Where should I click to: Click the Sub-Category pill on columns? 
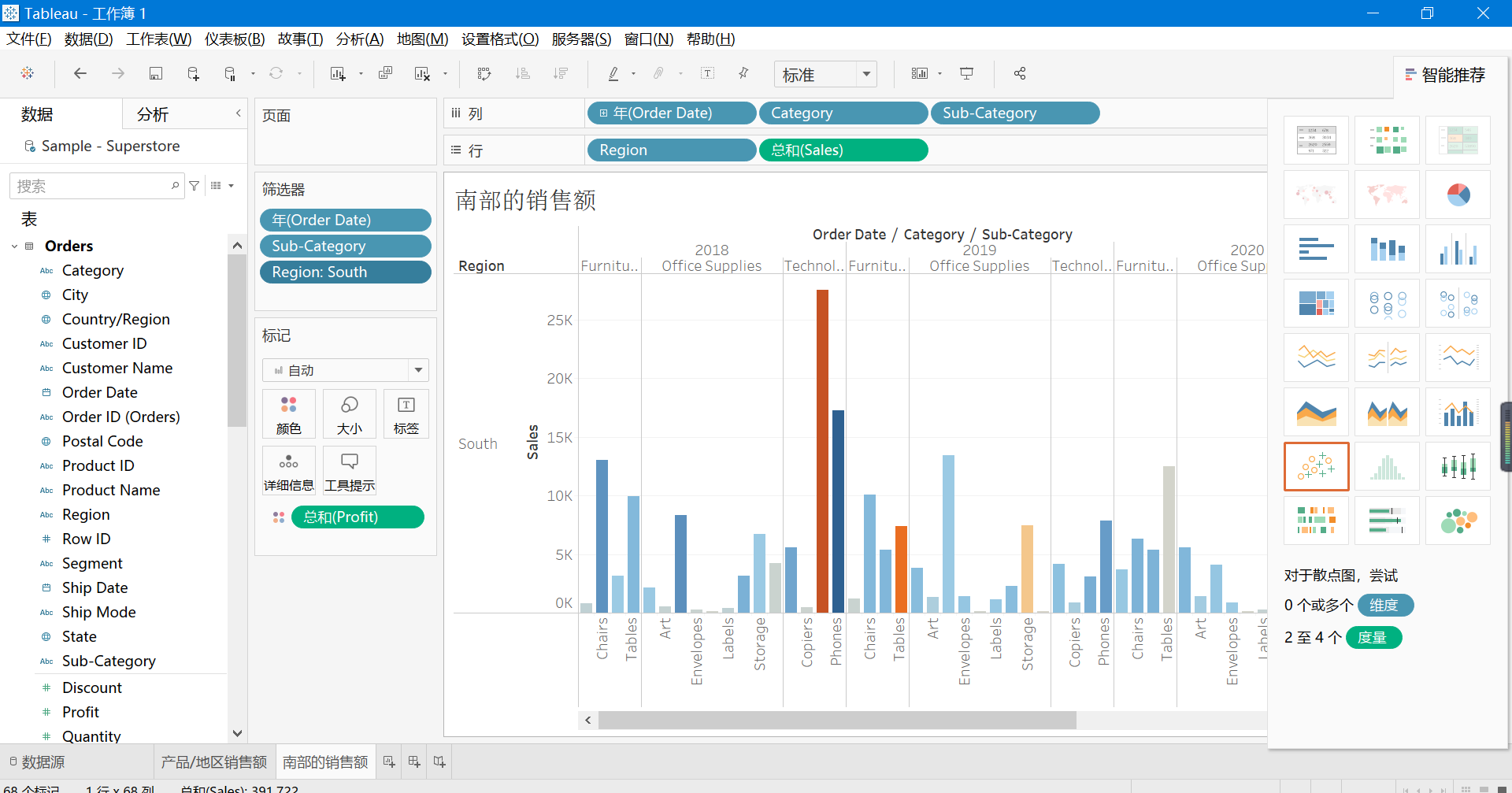point(1015,113)
